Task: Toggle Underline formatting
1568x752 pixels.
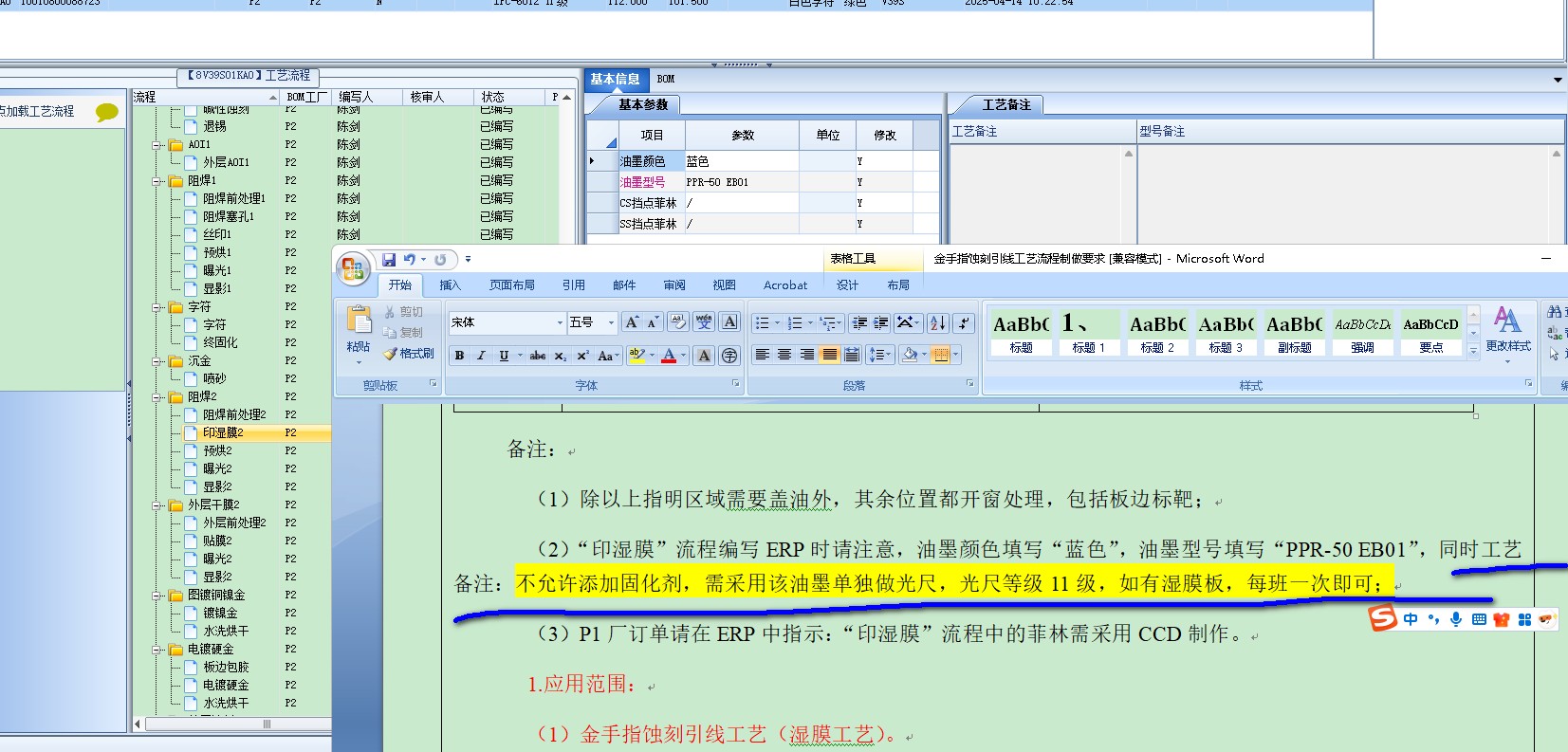Action: (x=504, y=356)
